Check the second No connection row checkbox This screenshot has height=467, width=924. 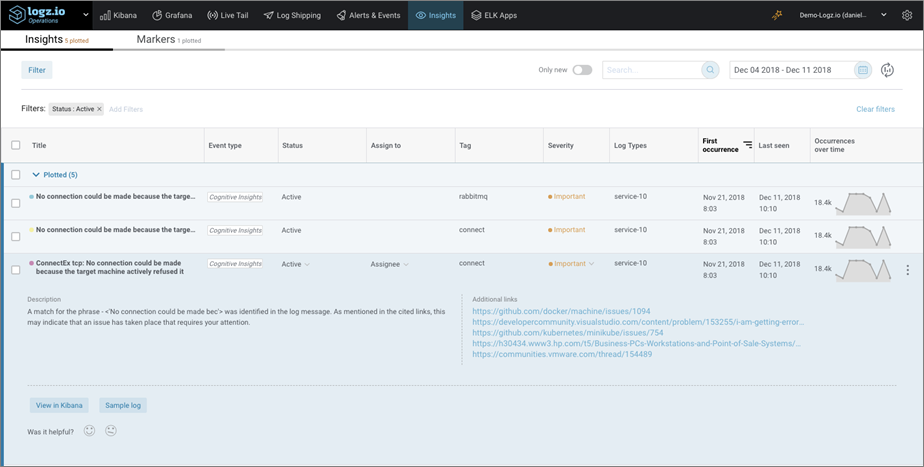[x=16, y=236]
